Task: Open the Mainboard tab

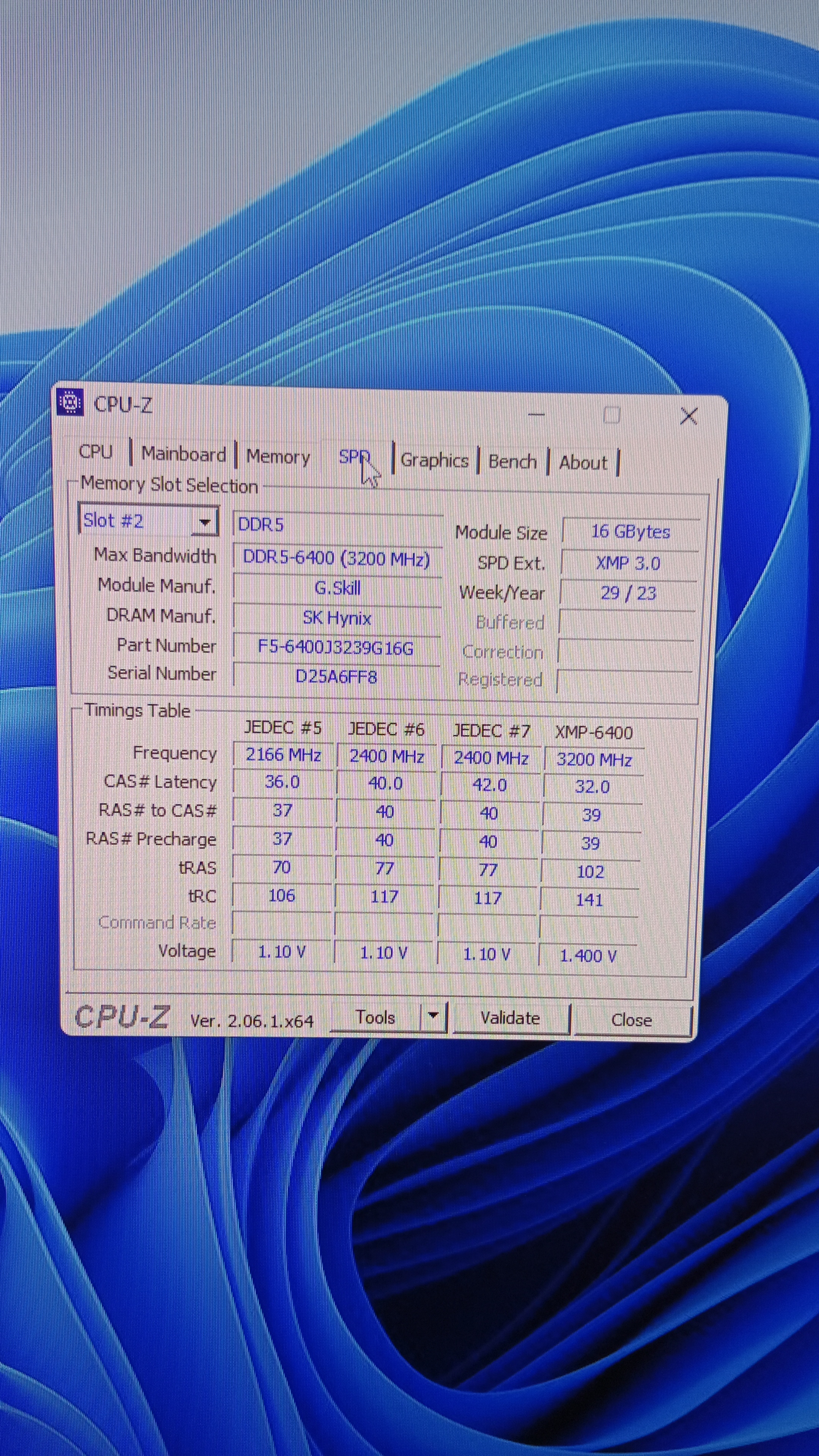Action: coord(184,454)
